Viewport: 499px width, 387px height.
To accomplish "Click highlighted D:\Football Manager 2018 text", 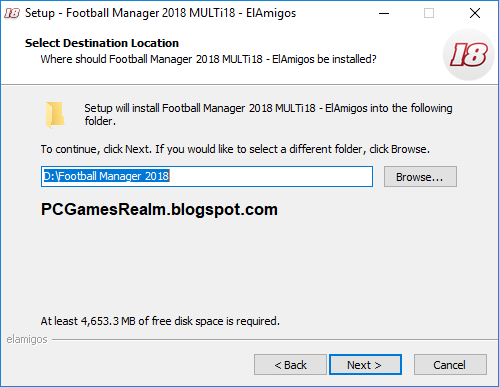I will pyautogui.click(x=106, y=176).
